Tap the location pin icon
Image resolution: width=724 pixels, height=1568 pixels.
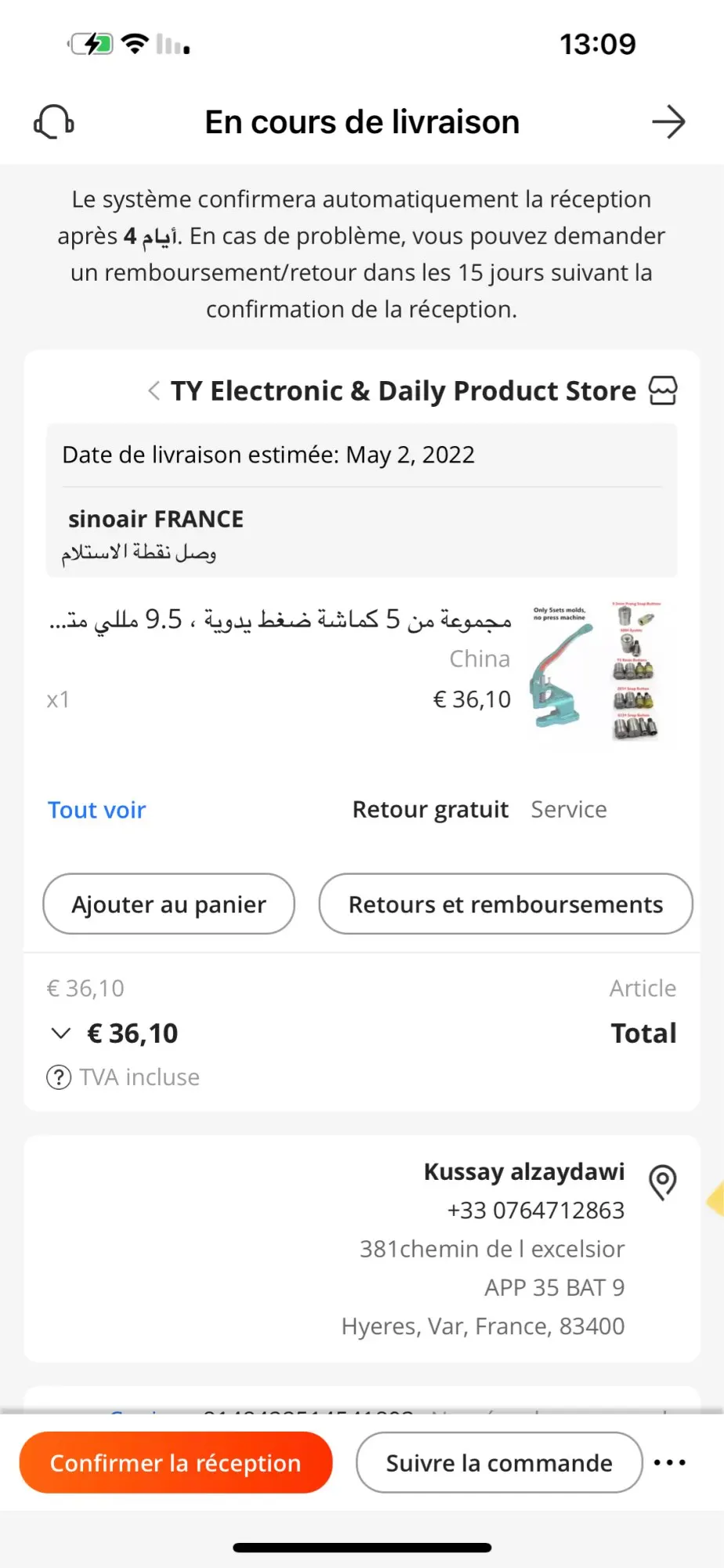(x=663, y=1181)
